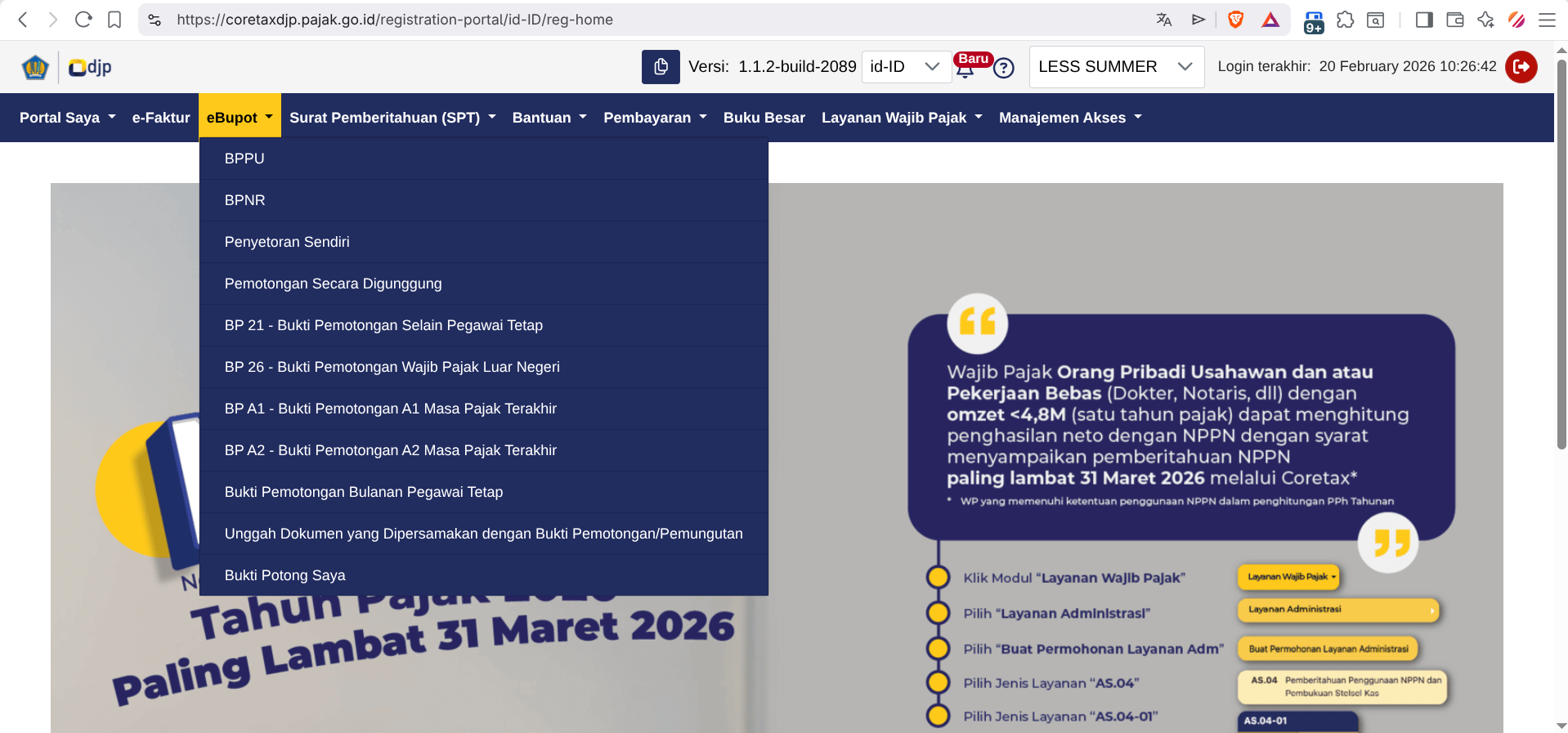The width and height of the screenshot is (1568, 733).
Task: Click the translate page icon
Action: pyautogui.click(x=1164, y=20)
